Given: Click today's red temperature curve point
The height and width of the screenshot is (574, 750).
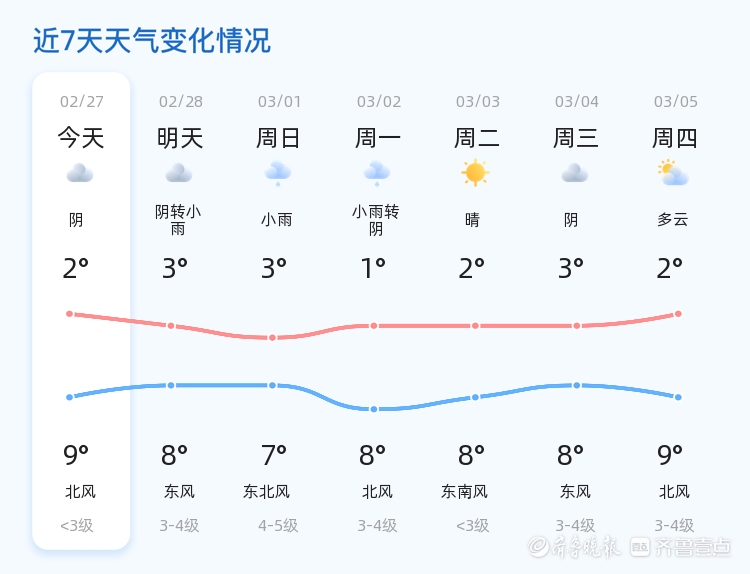Looking at the screenshot, I should click(70, 314).
